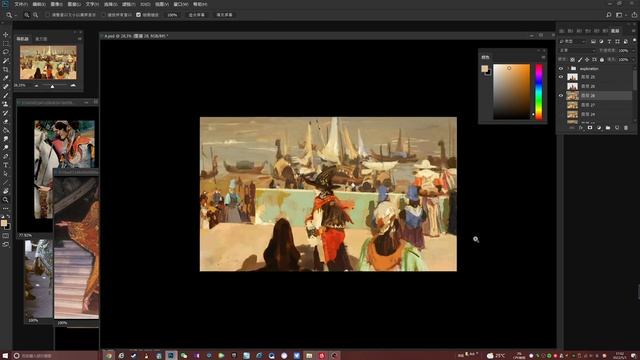Screen dimensions: 640x360
Task: Open layer filter kind dropdown
Action: [x=573, y=41]
